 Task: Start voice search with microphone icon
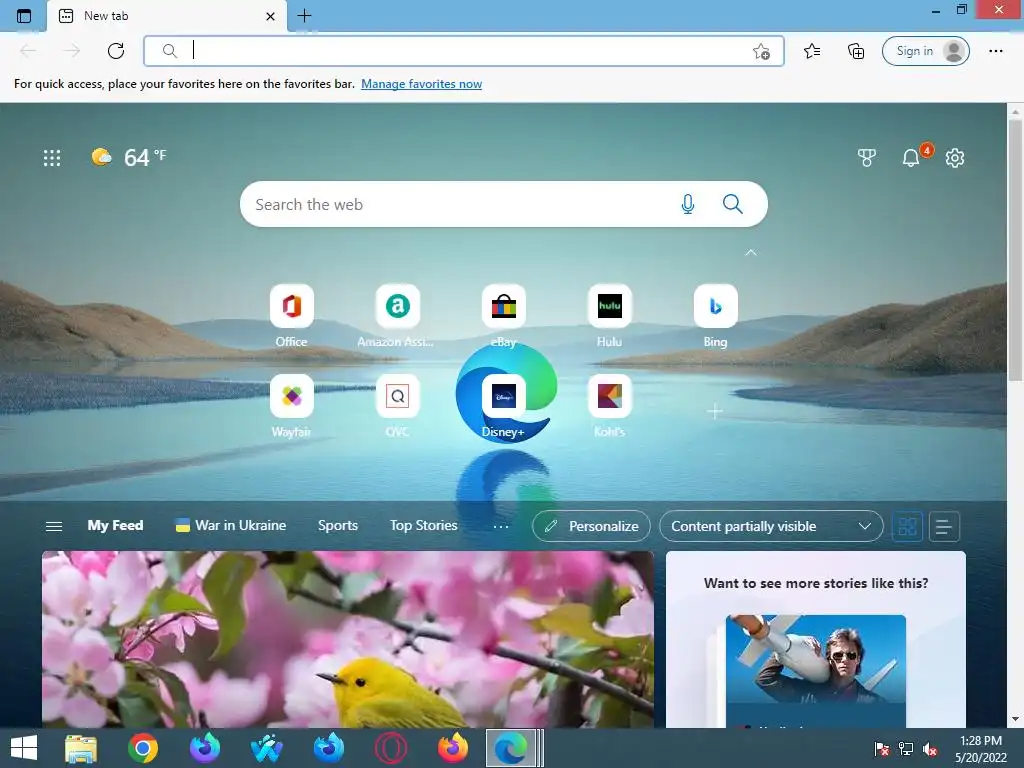click(688, 204)
